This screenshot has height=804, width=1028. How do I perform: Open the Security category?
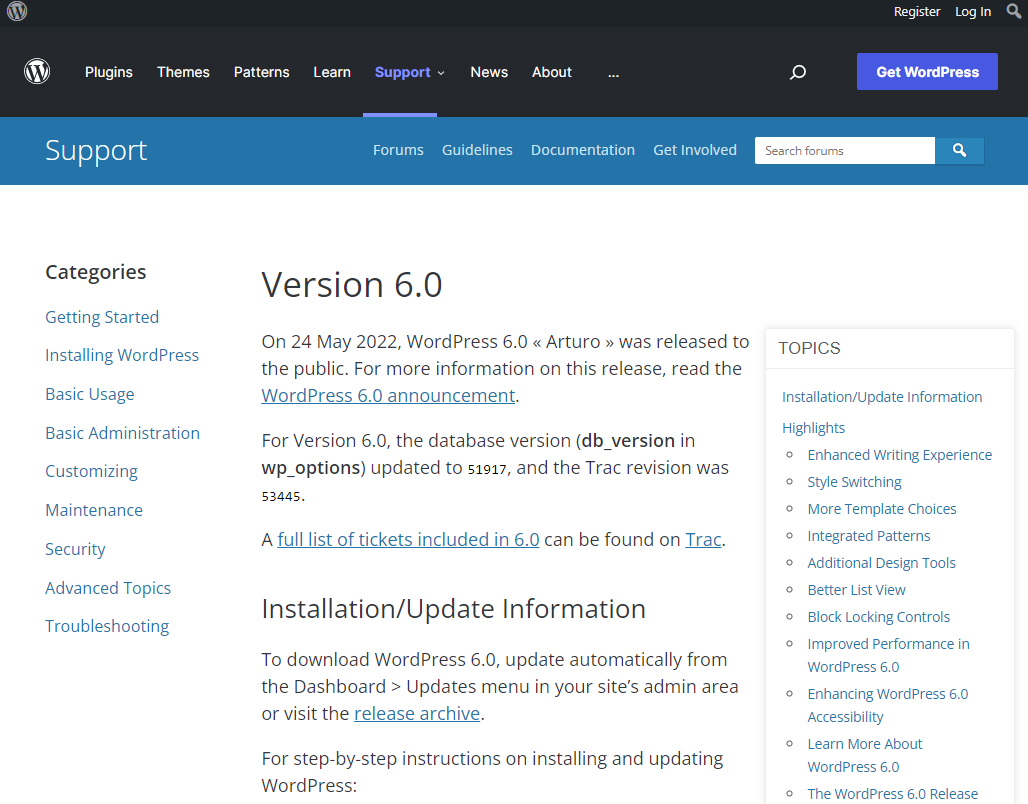point(75,549)
